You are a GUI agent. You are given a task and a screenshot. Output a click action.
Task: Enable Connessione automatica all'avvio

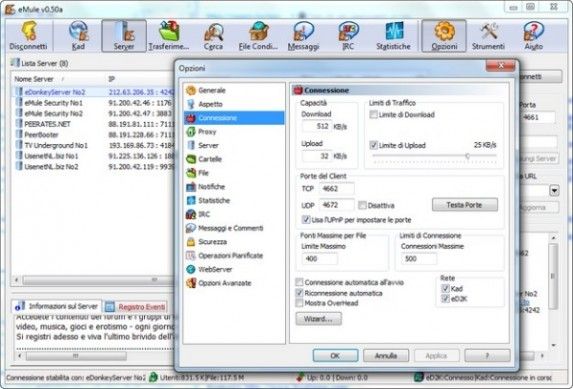pyautogui.click(x=299, y=282)
